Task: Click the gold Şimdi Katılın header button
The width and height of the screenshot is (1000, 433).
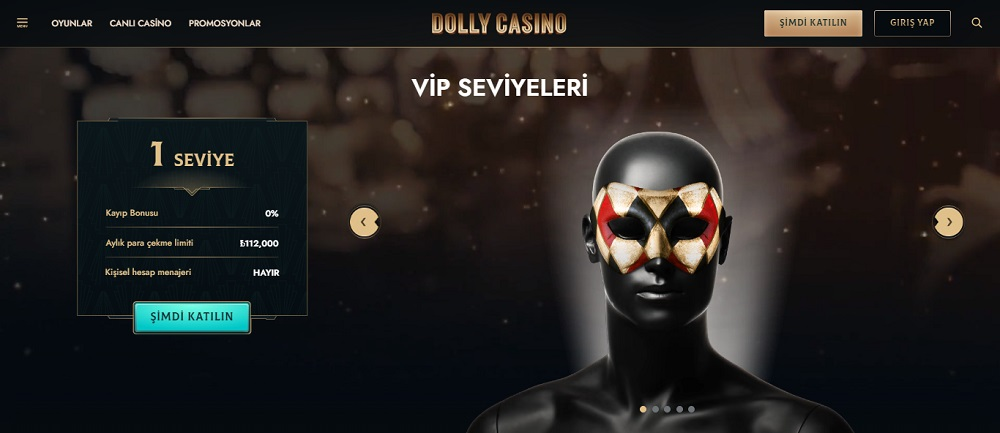Action: pos(813,23)
